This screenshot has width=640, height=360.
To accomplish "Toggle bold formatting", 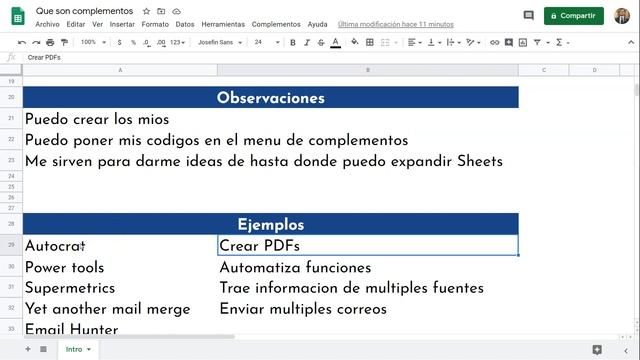I will coord(293,42).
